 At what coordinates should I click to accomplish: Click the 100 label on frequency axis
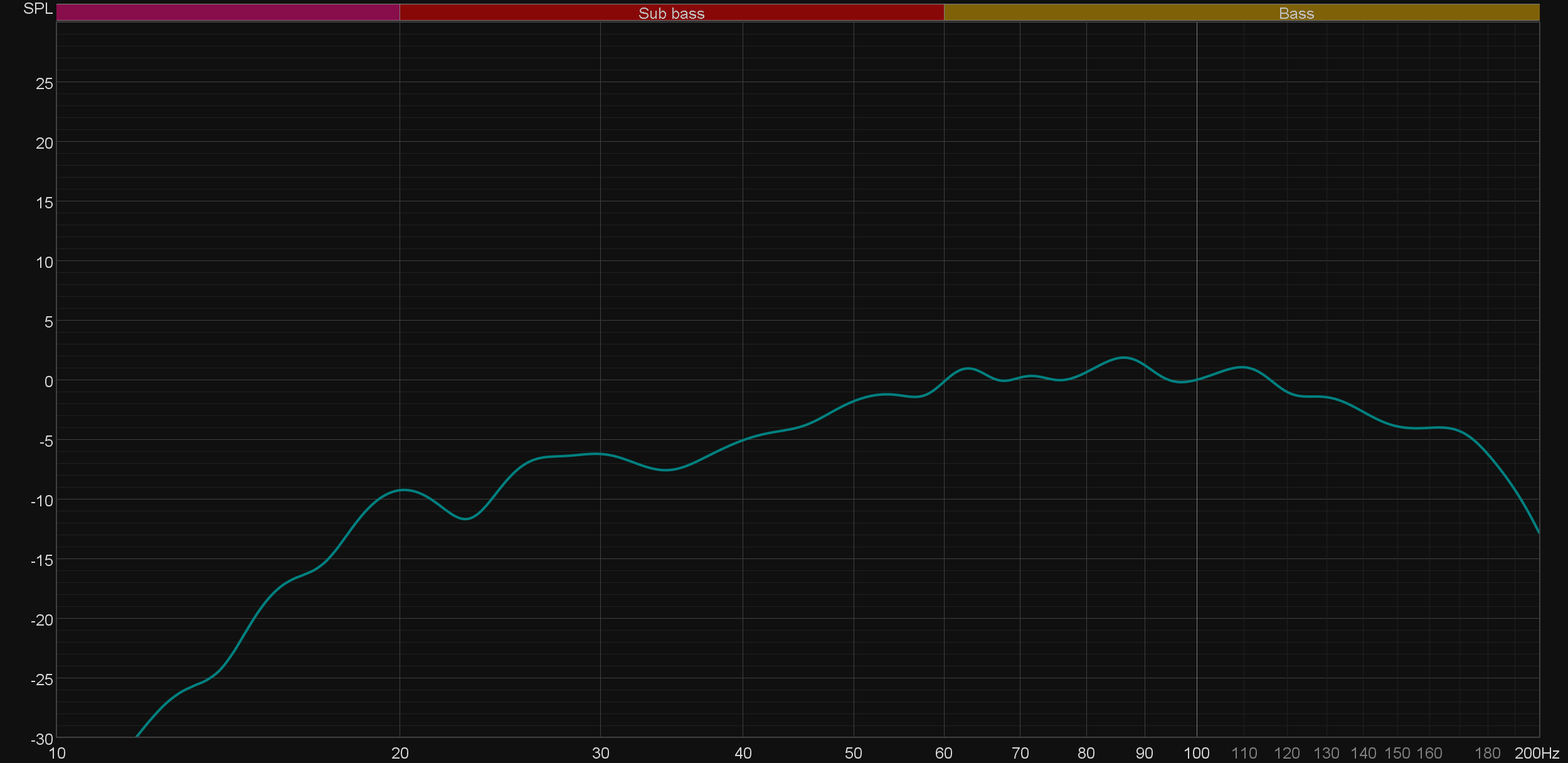pyautogui.click(x=1196, y=753)
